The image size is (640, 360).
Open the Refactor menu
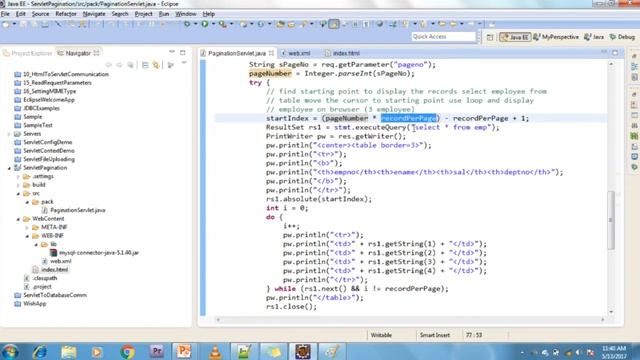pos(66,14)
